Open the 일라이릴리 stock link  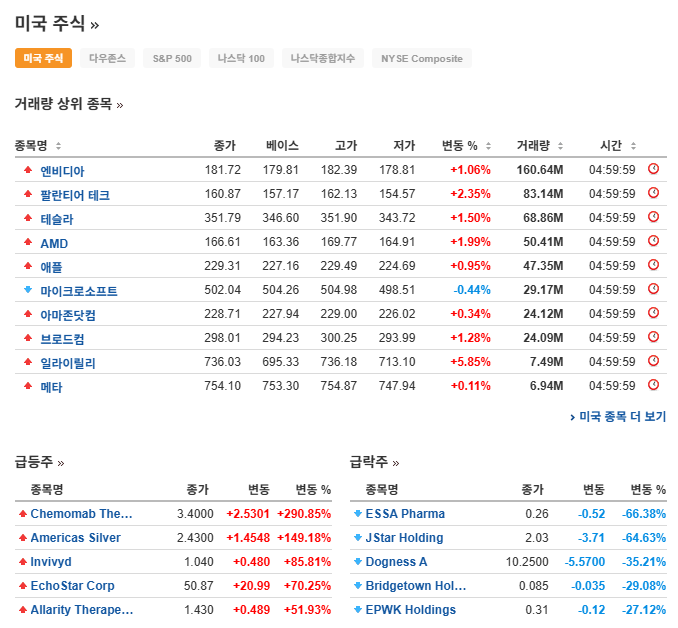point(68,363)
